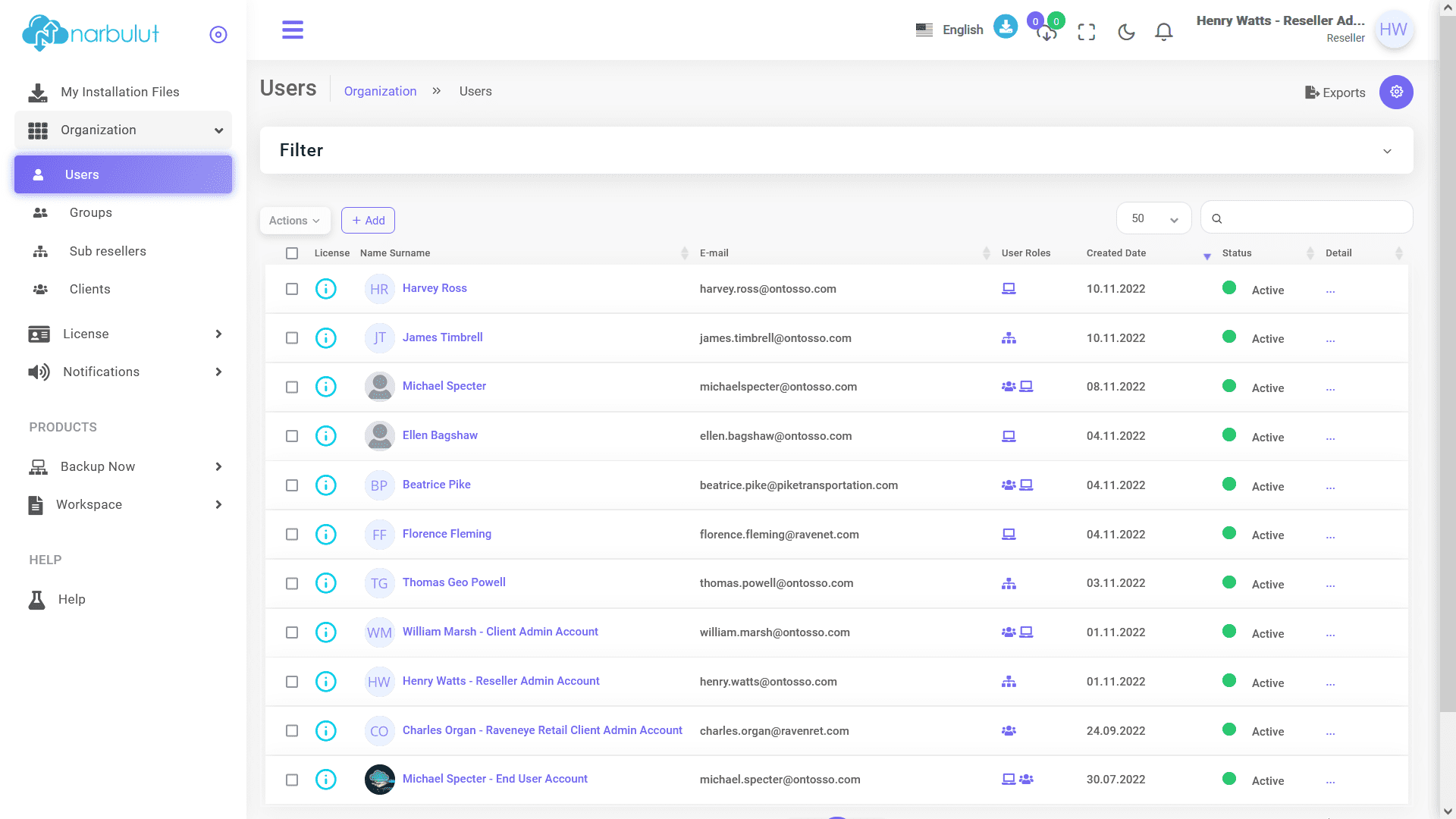The height and width of the screenshot is (819, 1456).
Task: Sort by E-mail column header
Action: point(845,253)
